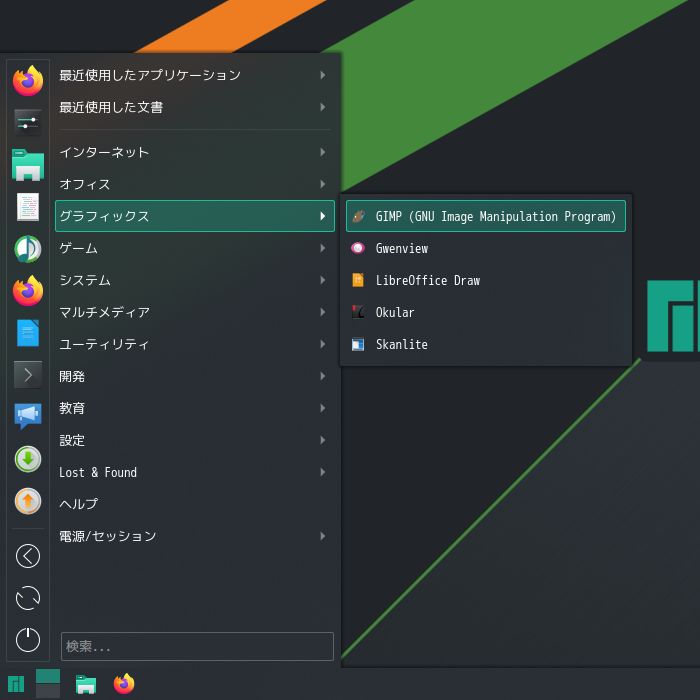Open the green music note player icon

pyautogui.click(x=28, y=249)
